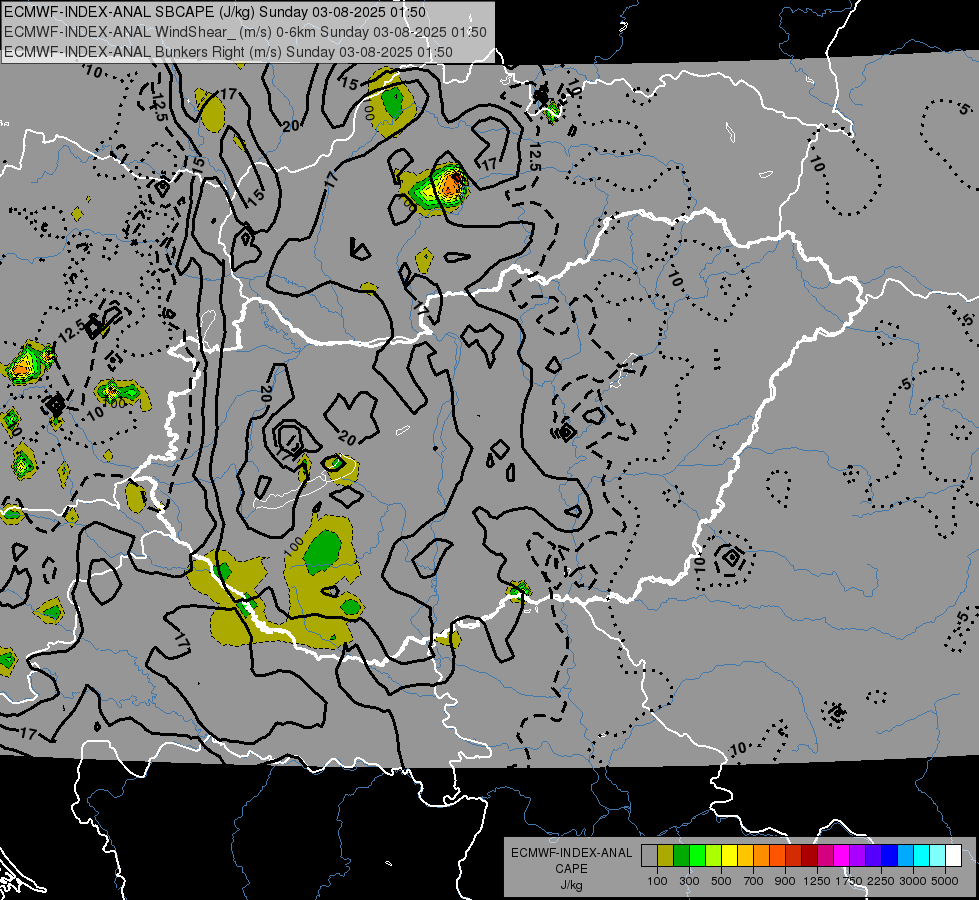The image size is (979, 900).
Task: Pick the gray swatch in CAPE legend
Action: click(x=649, y=856)
